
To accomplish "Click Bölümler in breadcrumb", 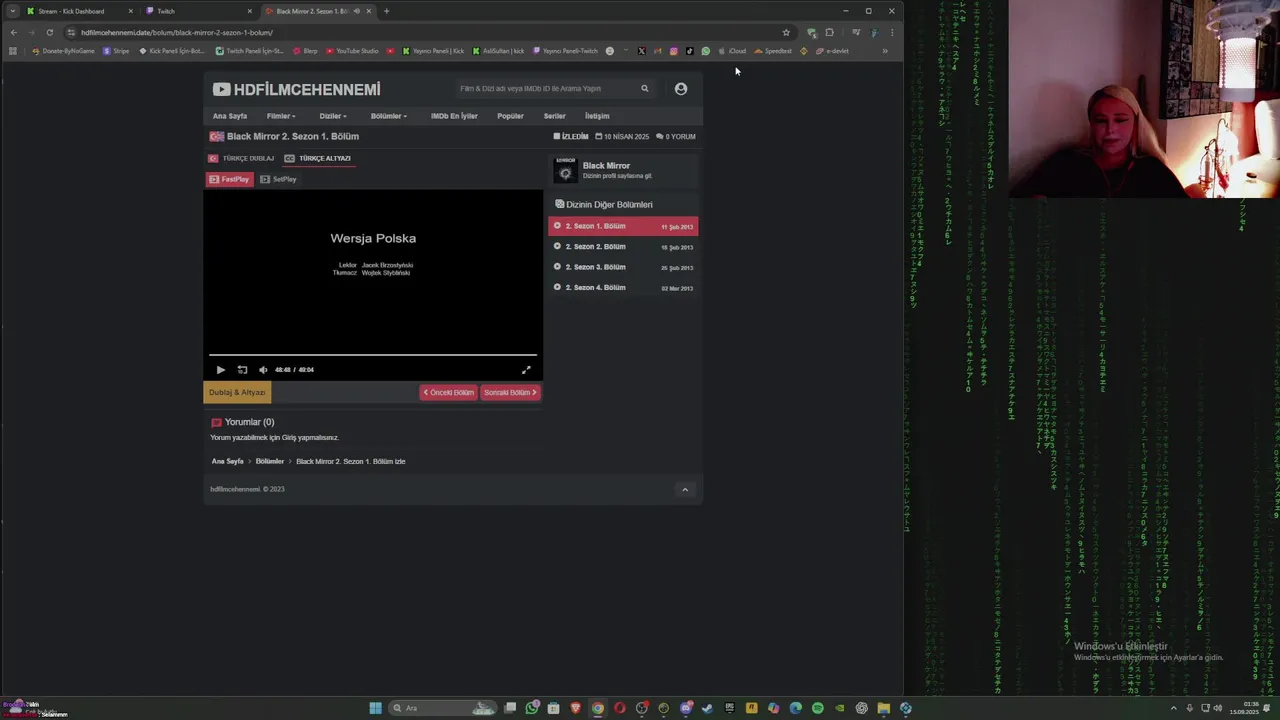I will coord(270,462).
